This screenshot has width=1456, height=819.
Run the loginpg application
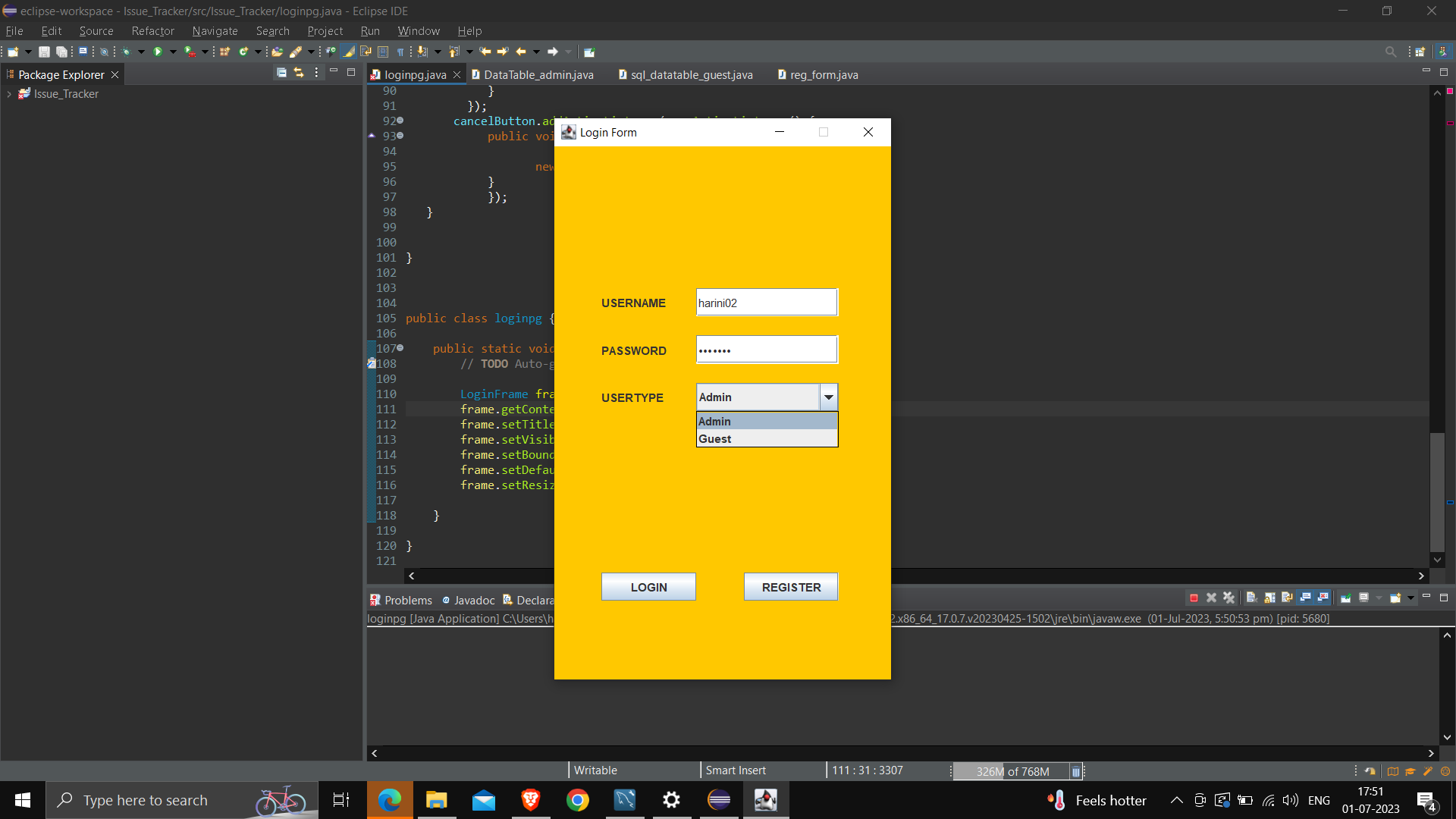tap(158, 52)
